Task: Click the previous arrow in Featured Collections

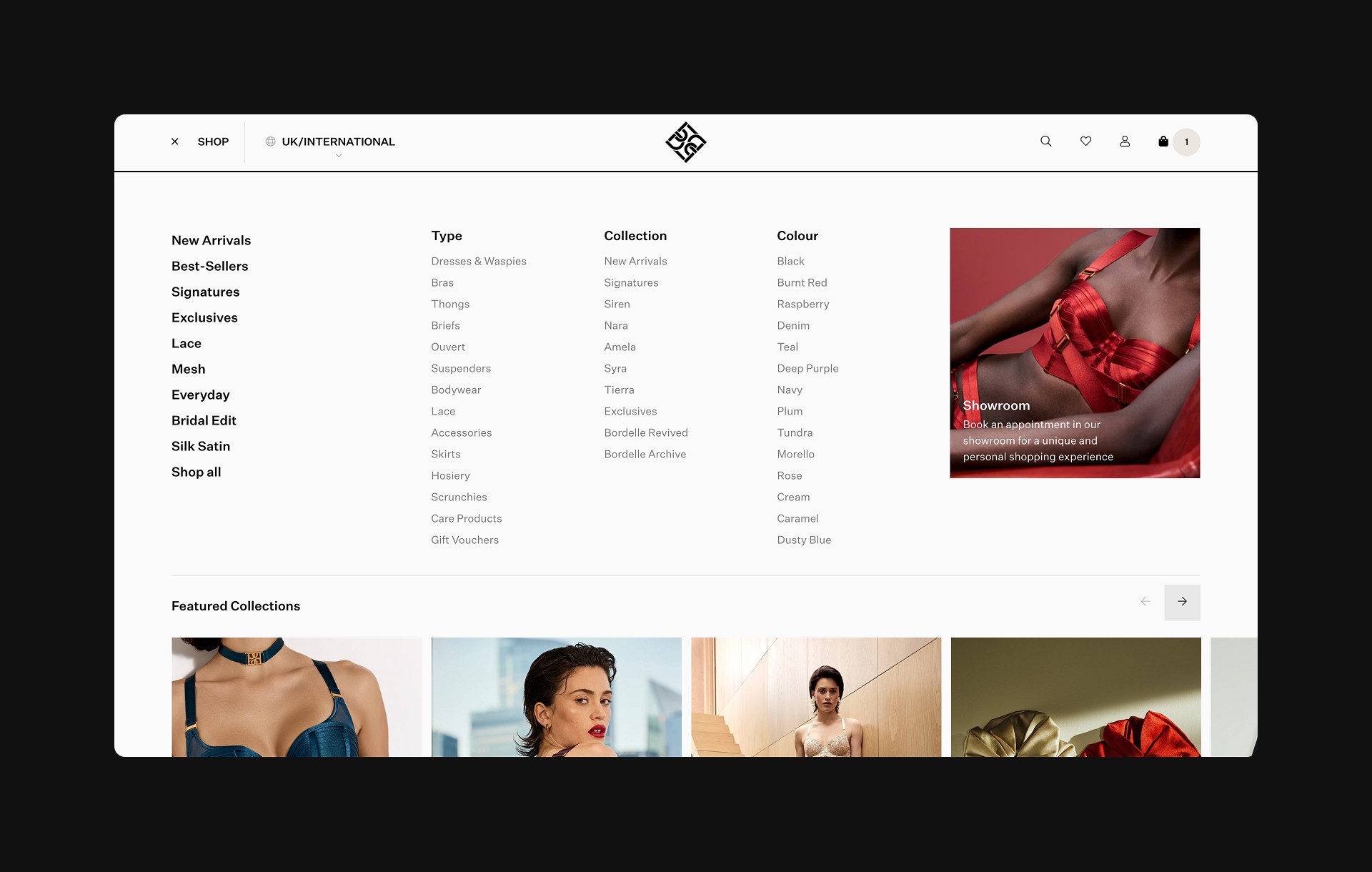Action: [x=1145, y=602]
